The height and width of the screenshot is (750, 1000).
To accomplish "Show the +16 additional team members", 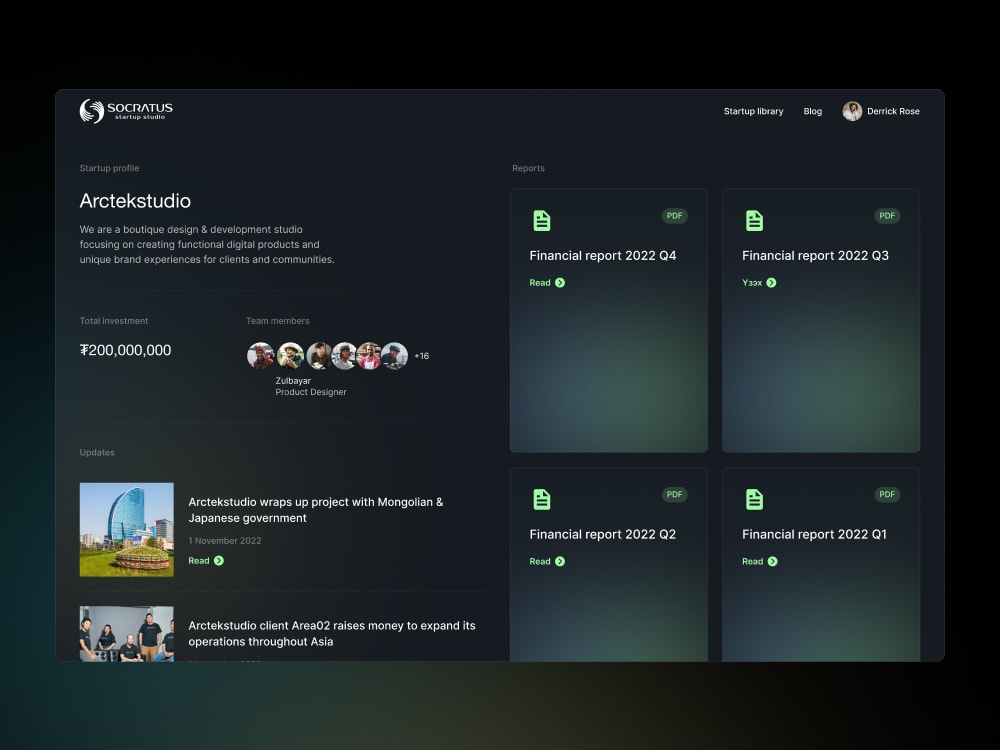I will (x=422, y=356).
